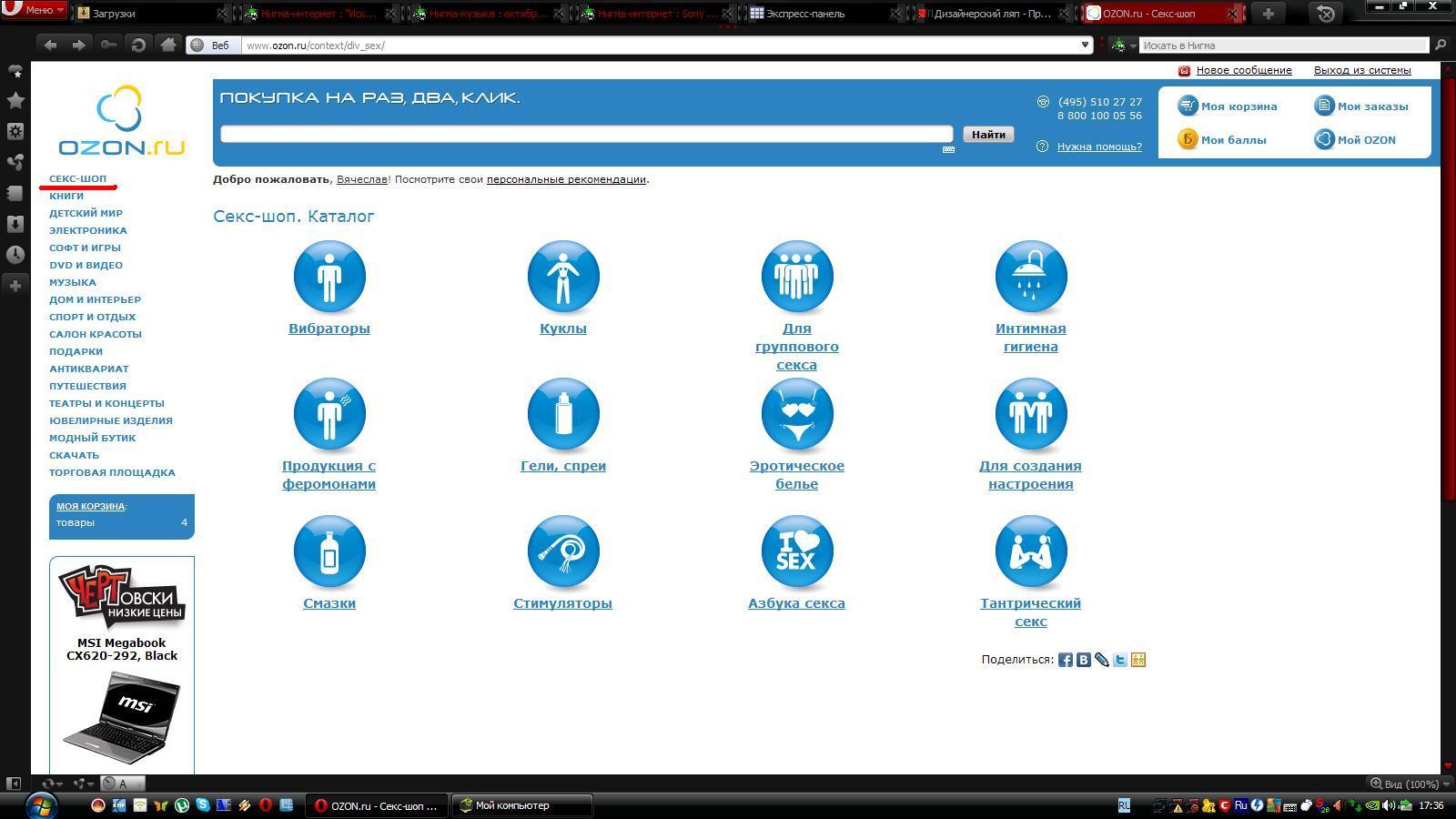Click the OZON.ru logo
The image size is (1456, 819).
pos(121,120)
